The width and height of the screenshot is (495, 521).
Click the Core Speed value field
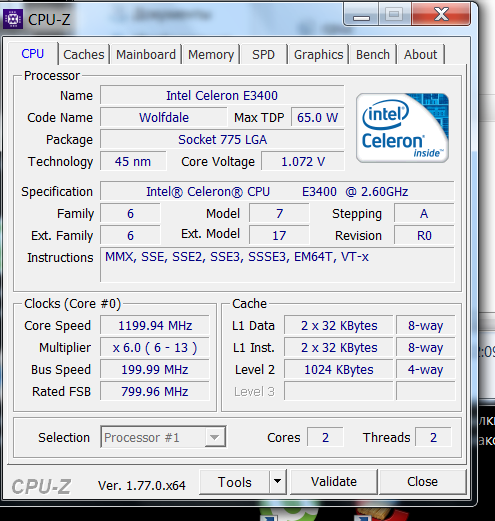155,325
